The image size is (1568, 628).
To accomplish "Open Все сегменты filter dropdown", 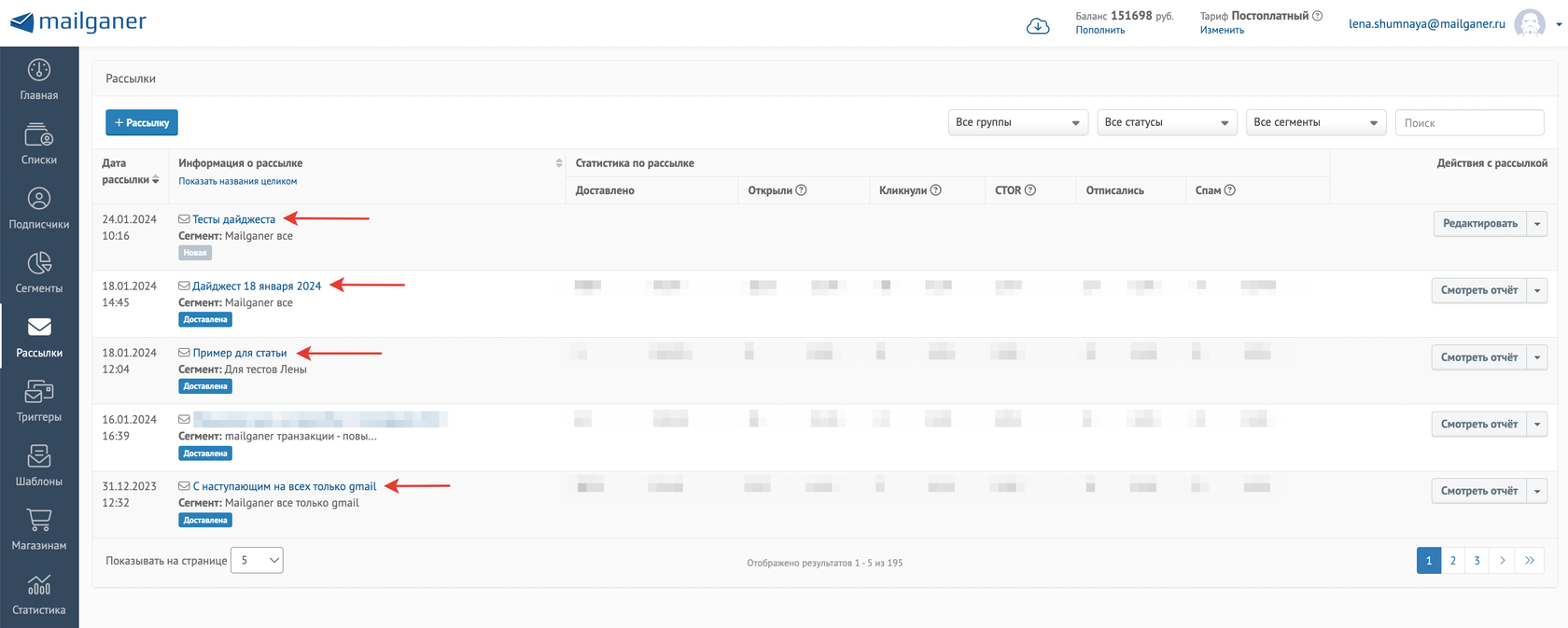I will (x=1316, y=122).
